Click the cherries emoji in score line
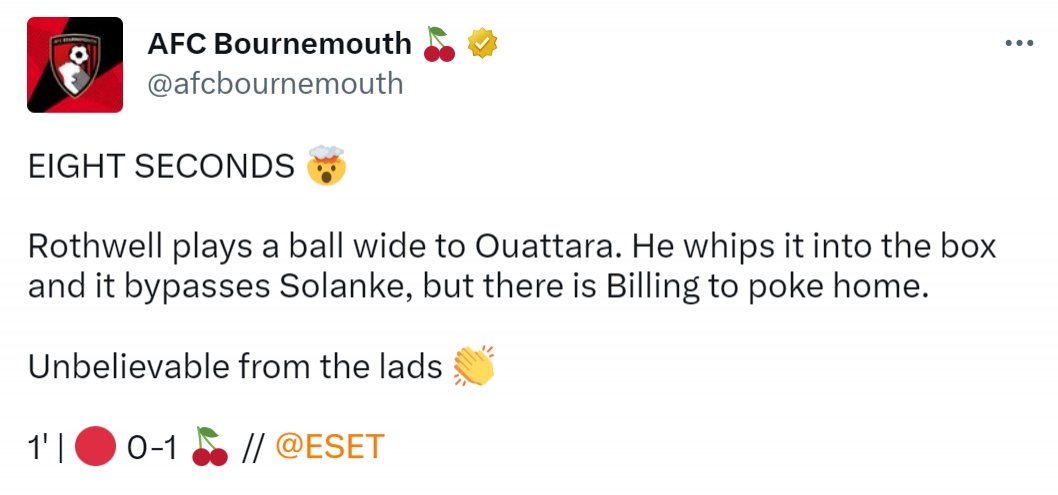Screen dimensions: 1058x495 [210, 446]
